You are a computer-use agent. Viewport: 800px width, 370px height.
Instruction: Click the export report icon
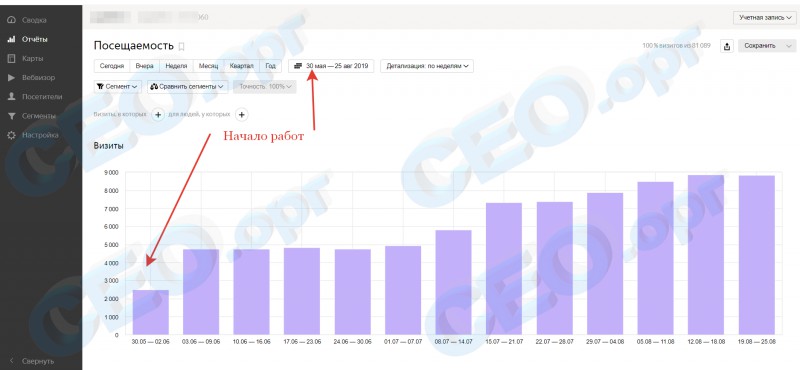[x=726, y=46]
